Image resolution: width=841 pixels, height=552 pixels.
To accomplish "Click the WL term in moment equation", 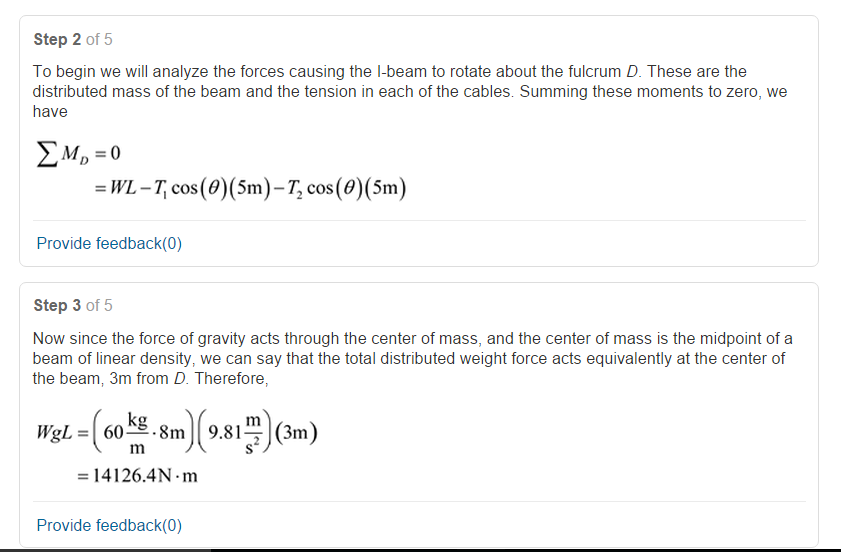I will [x=123, y=187].
